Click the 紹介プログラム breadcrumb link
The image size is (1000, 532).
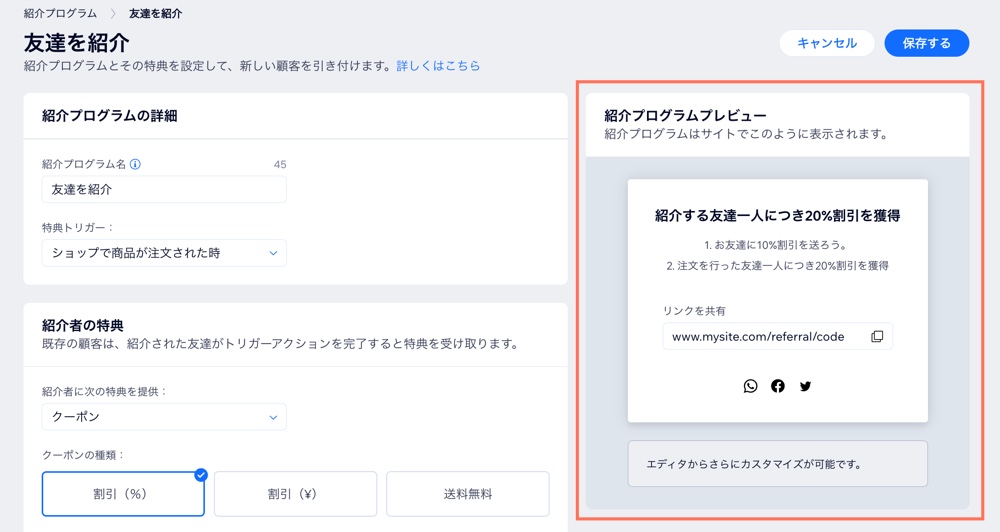coord(61,13)
